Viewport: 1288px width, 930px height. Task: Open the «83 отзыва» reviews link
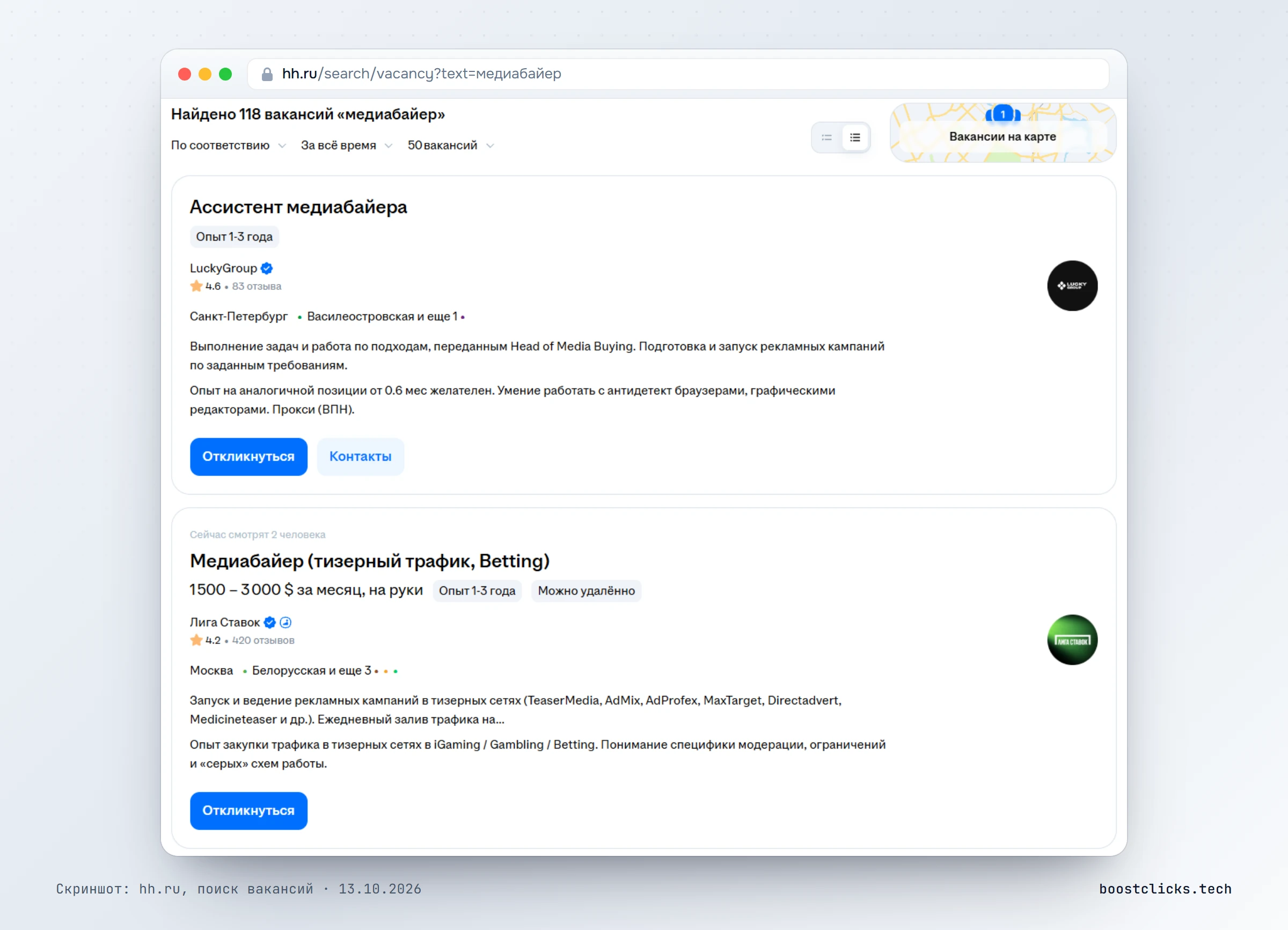(256, 286)
